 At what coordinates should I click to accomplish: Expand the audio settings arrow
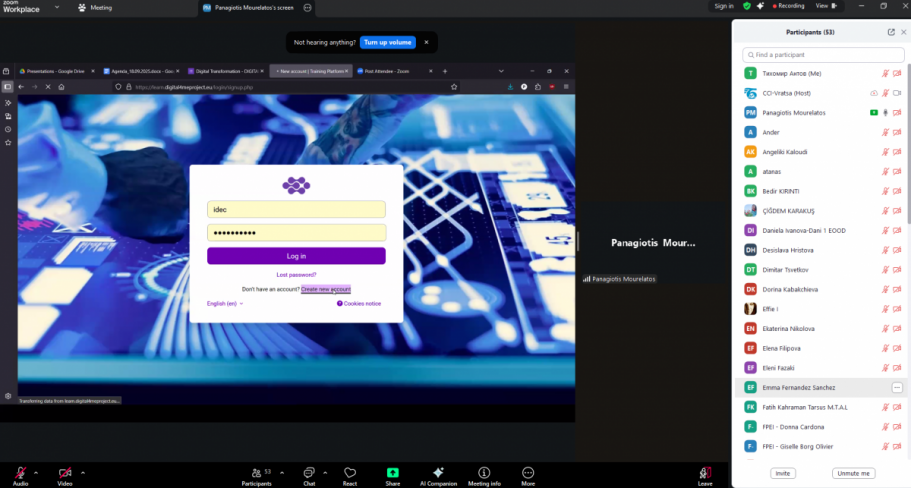click(36, 471)
